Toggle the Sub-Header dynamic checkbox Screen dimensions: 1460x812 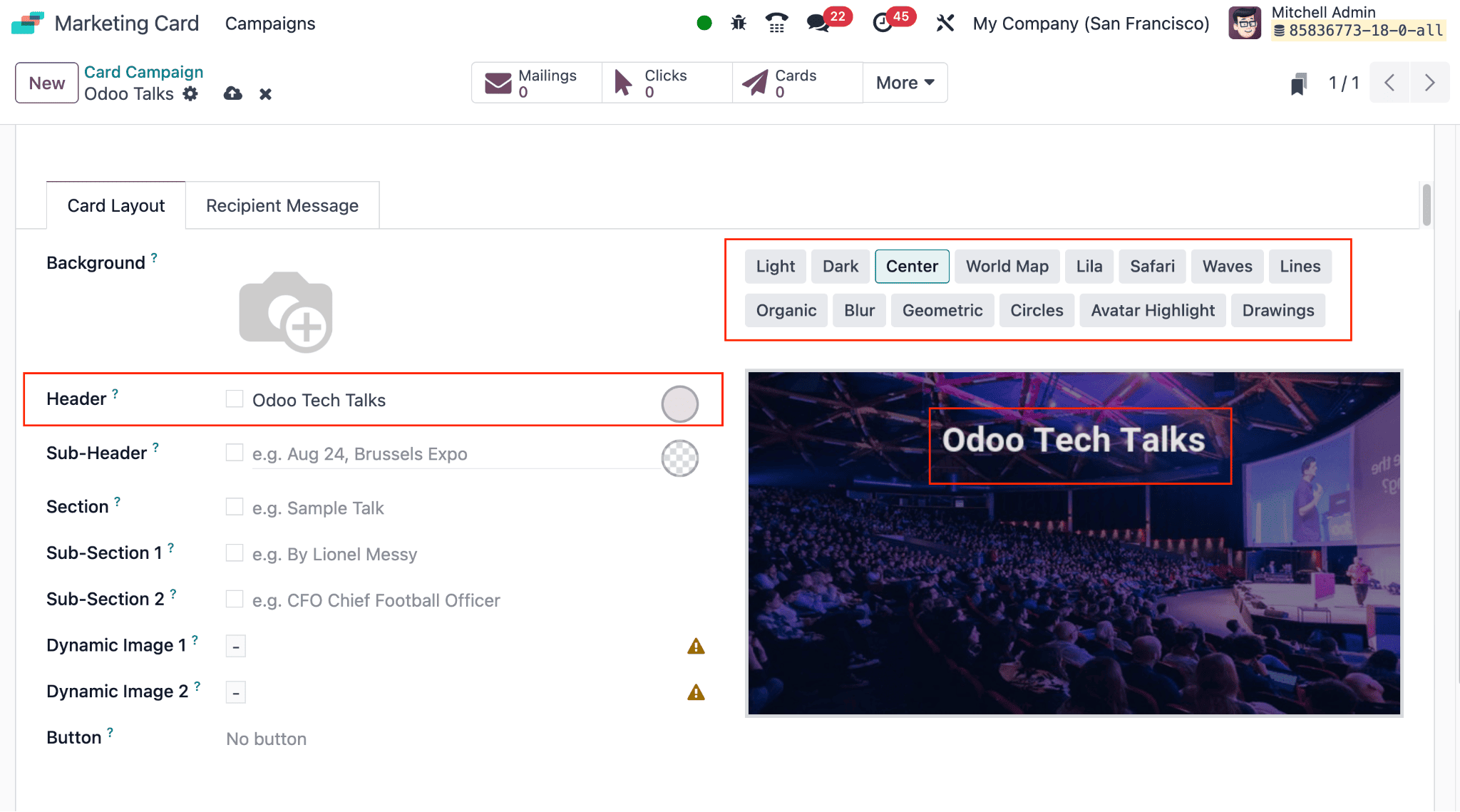point(235,453)
